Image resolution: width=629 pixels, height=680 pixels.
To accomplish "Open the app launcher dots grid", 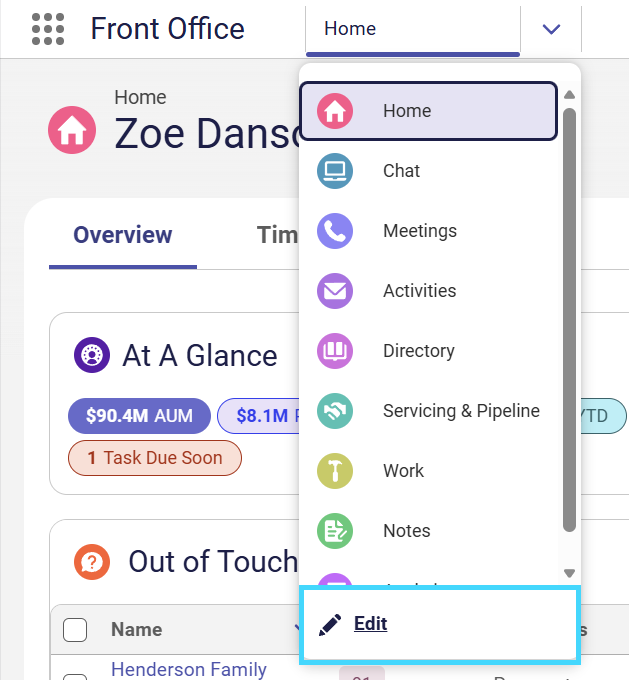I will tap(48, 29).
